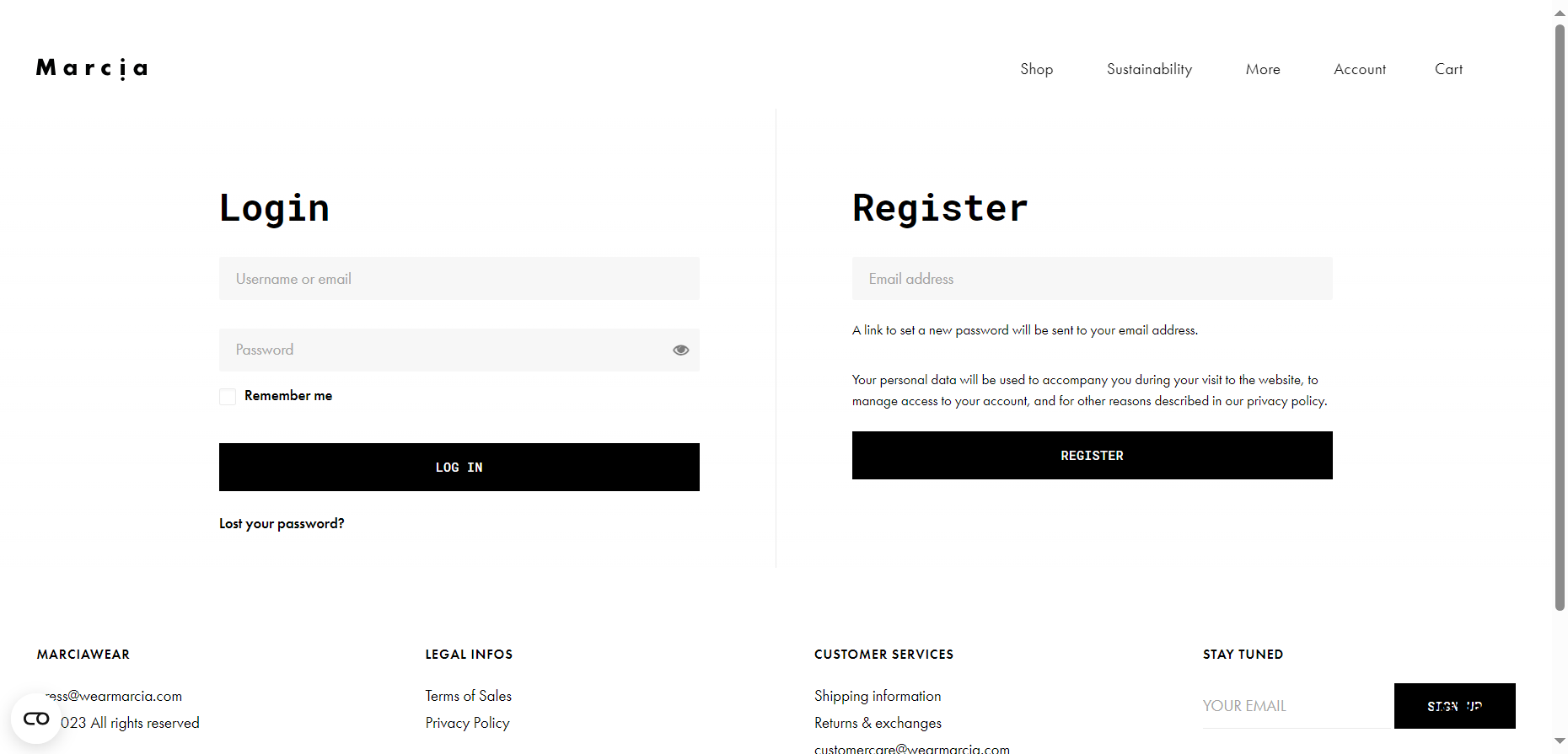Check the Remember me checkbox
The width and height of the screenshot is (1568, 754).
[228, 396]
